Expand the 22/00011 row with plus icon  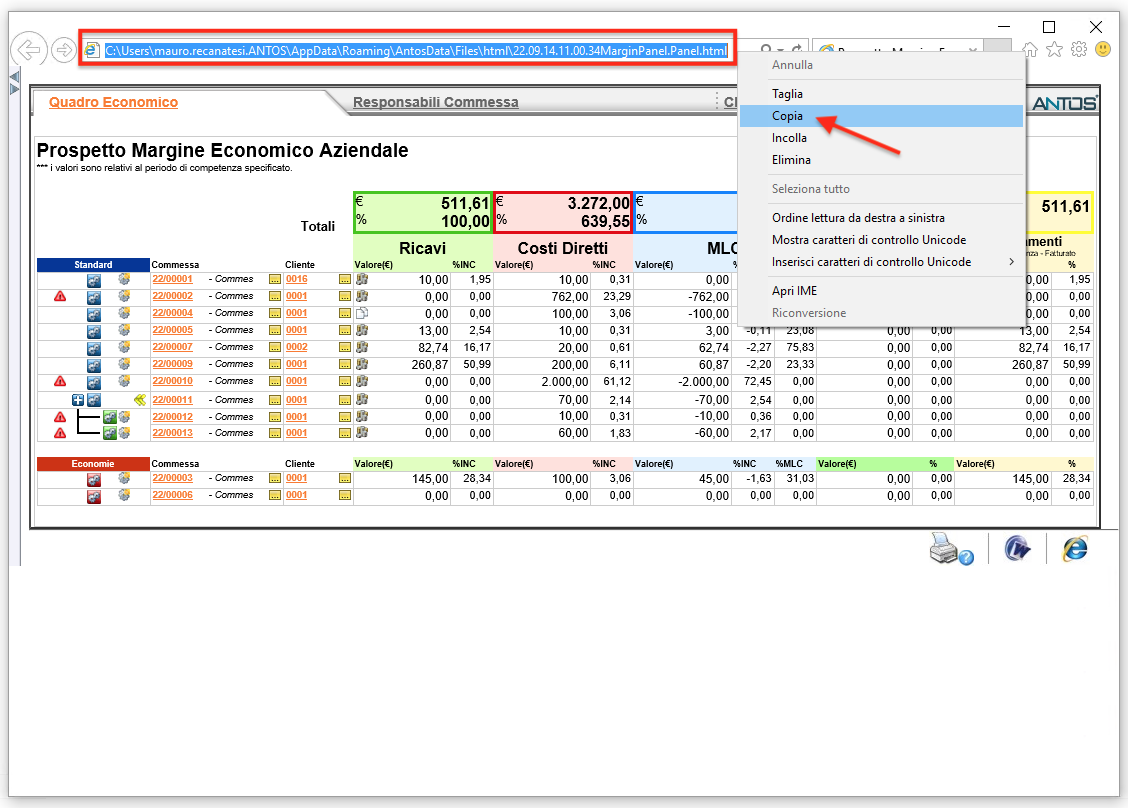click(78, 400)
